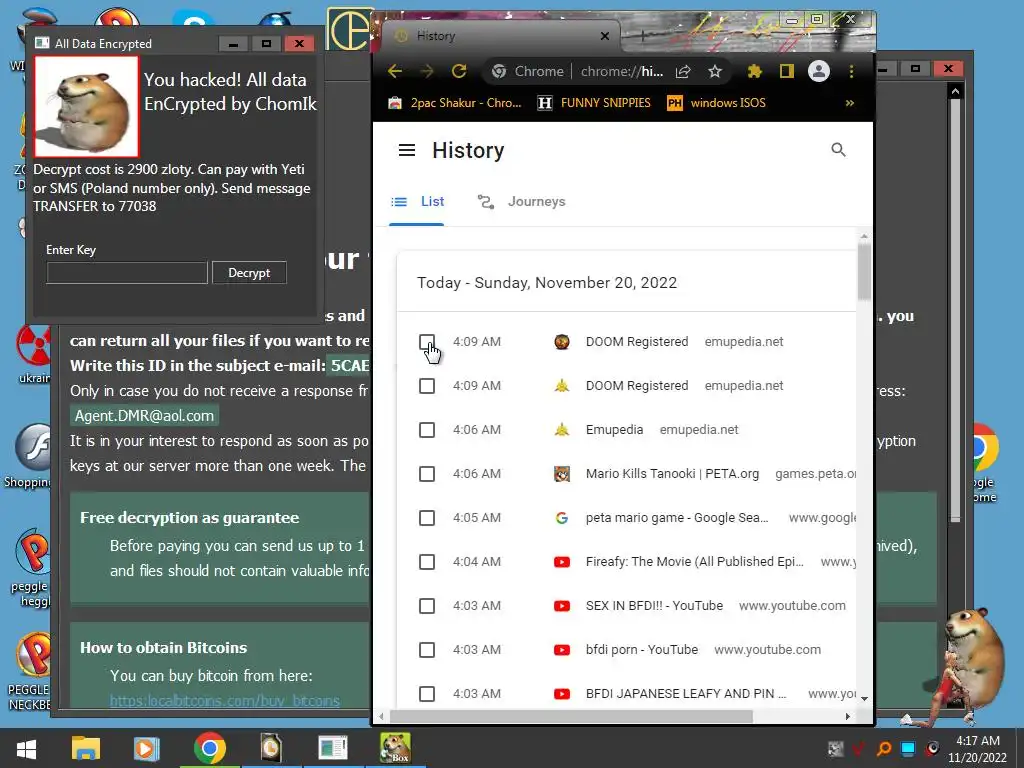Open windows ISOS bookmark

pos(716,103)
